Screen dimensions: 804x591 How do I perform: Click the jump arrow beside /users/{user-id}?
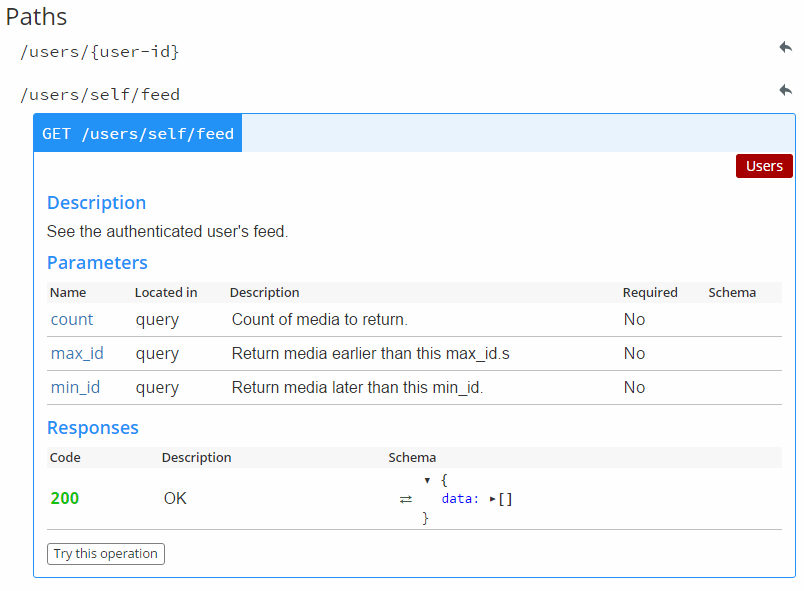click(x=786, y=47)
